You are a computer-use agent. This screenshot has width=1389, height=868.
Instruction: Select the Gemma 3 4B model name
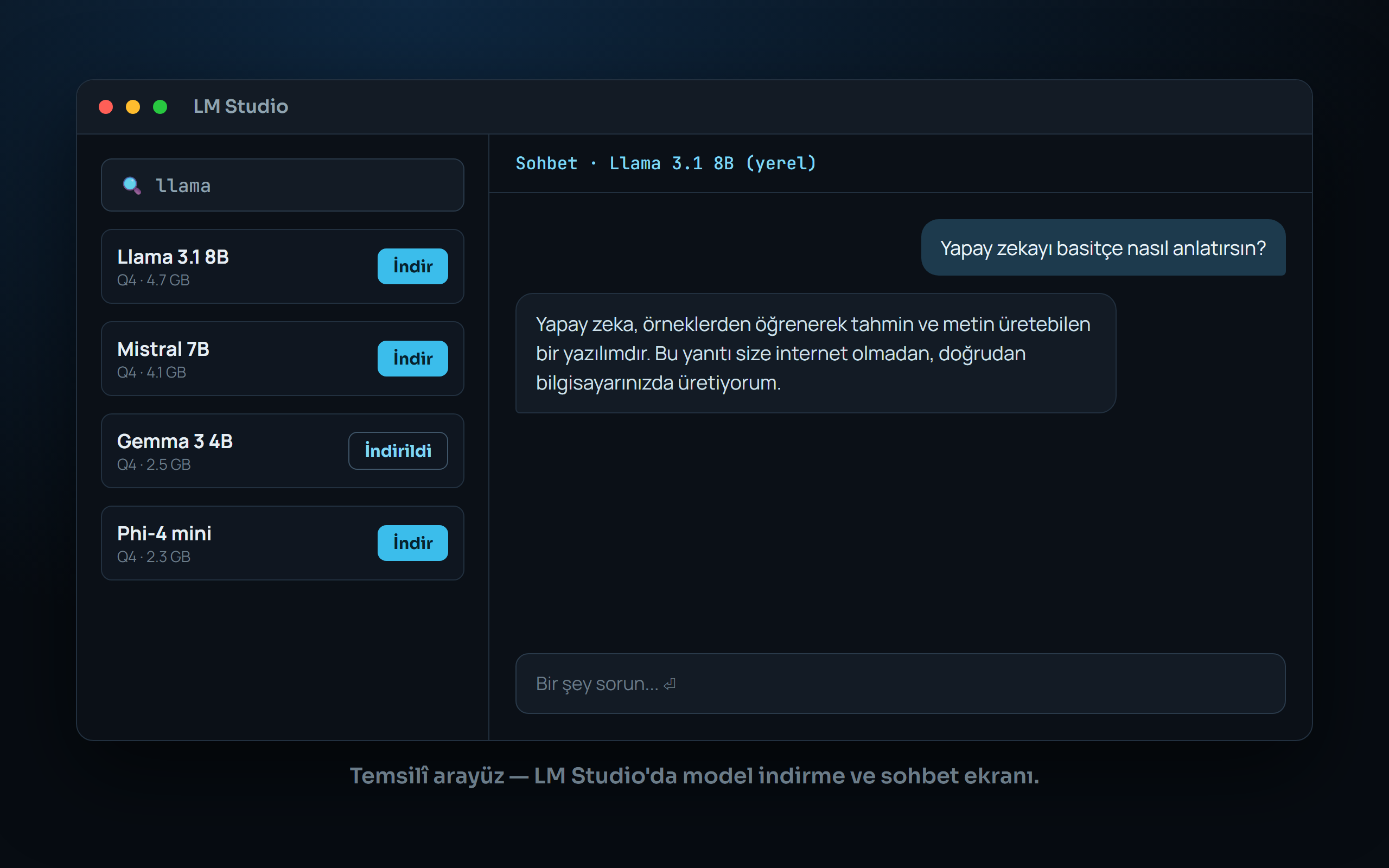click(x=175, y=442)
